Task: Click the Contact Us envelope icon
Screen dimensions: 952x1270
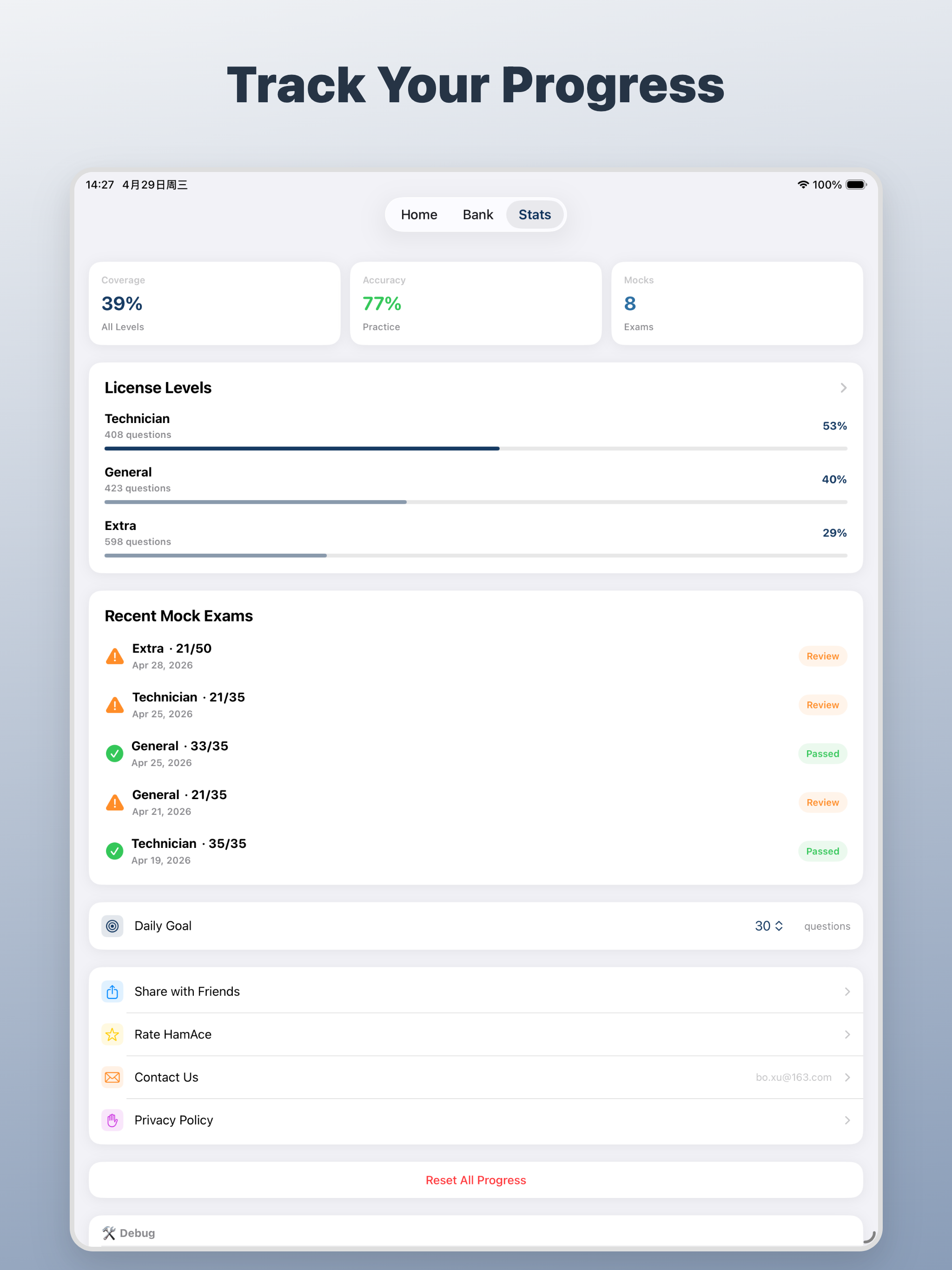Action: coord(112,1077)
